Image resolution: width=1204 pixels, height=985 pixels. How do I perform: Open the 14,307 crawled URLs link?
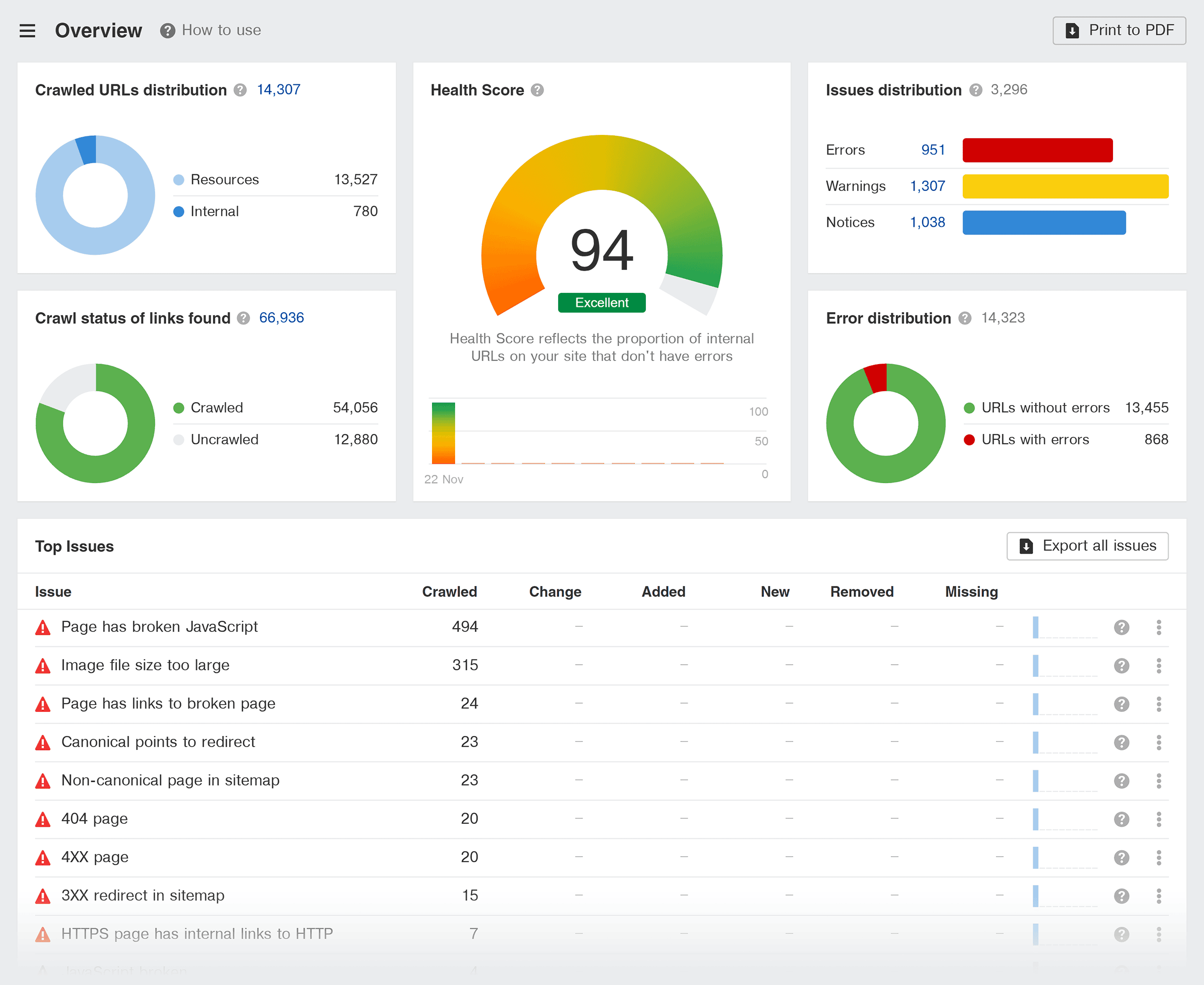278,89
